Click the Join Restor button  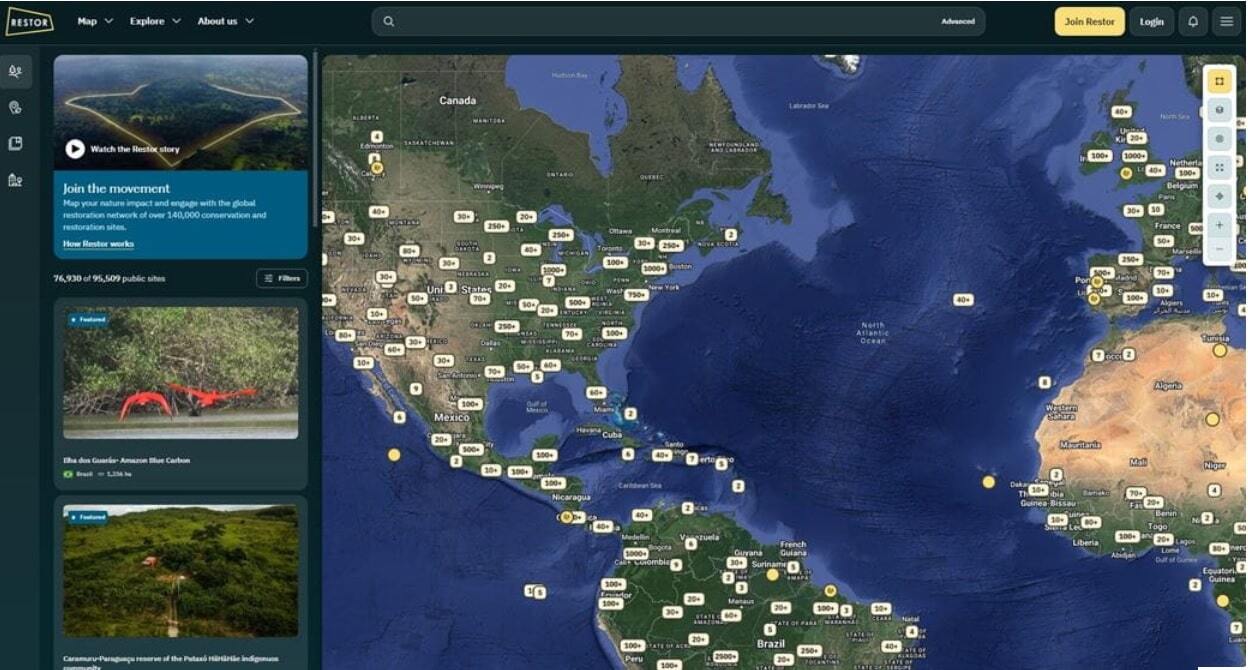[1089, 21]
